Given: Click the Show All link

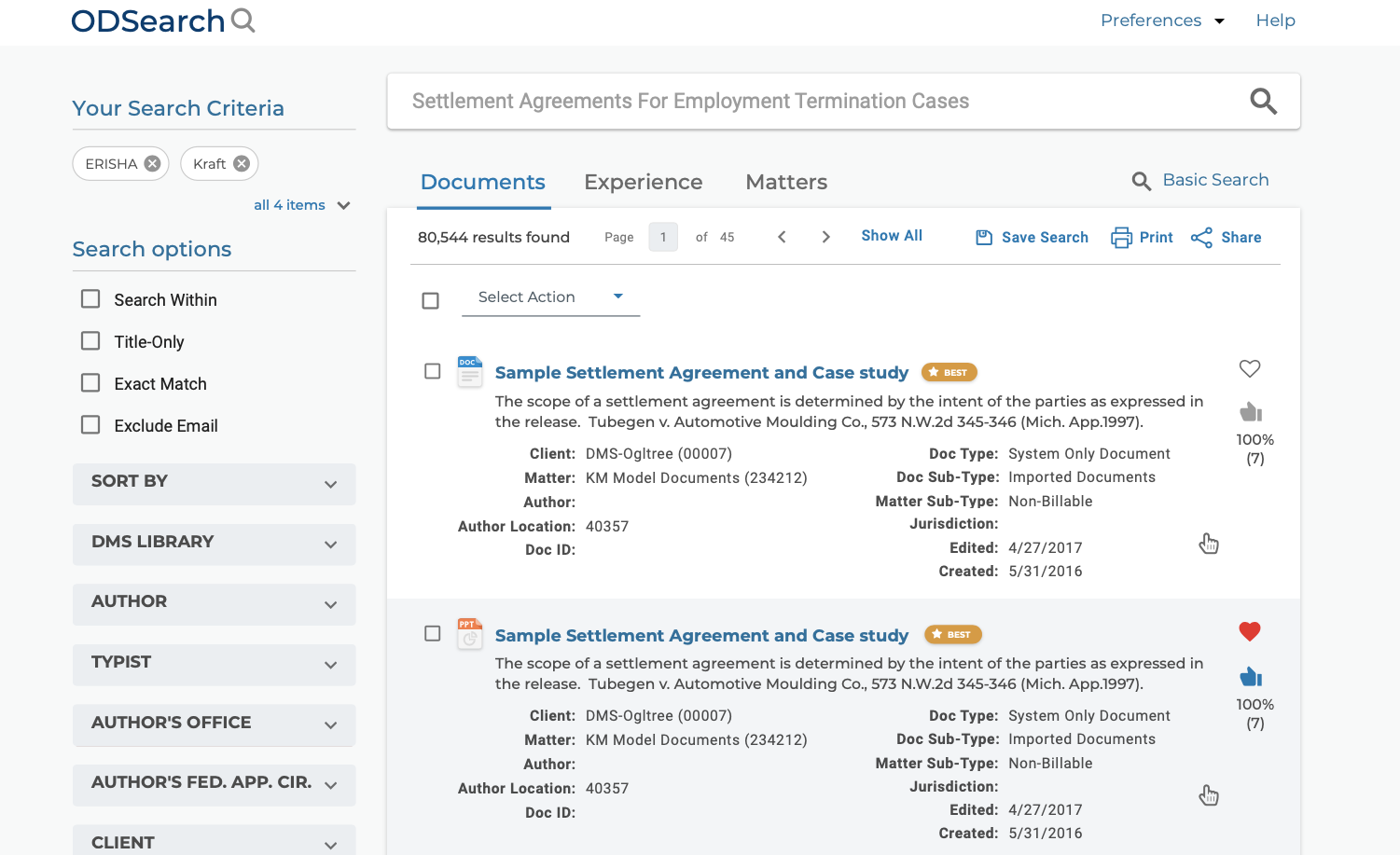Looking at the screenshot, I should coord(892,236).
